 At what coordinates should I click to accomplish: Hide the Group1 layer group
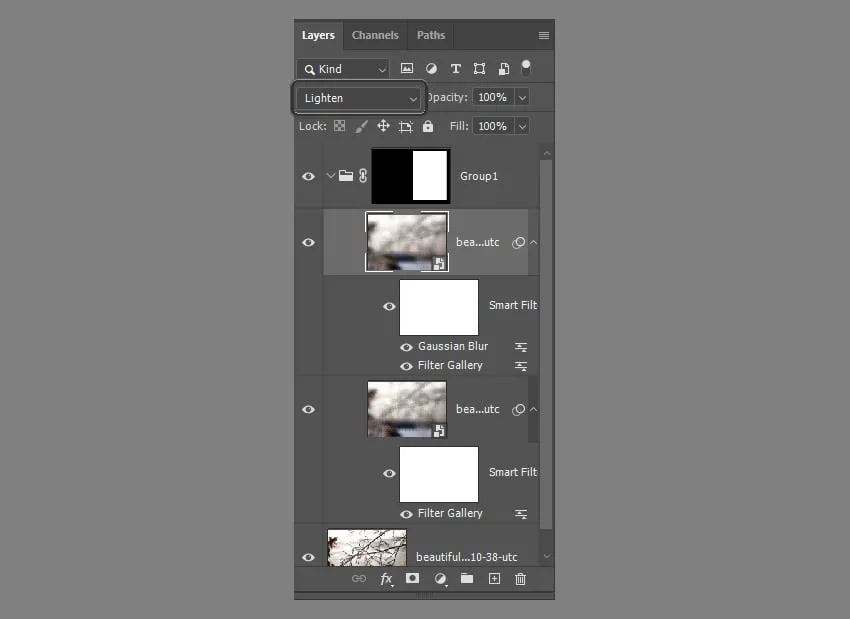(x=308, y=176)
